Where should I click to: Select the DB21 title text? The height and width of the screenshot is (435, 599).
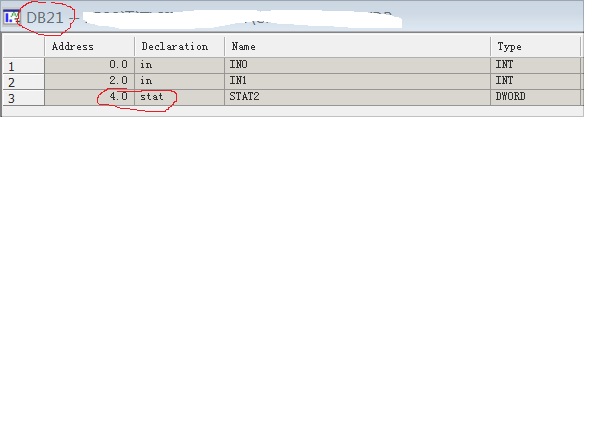(x=45, y=18)
